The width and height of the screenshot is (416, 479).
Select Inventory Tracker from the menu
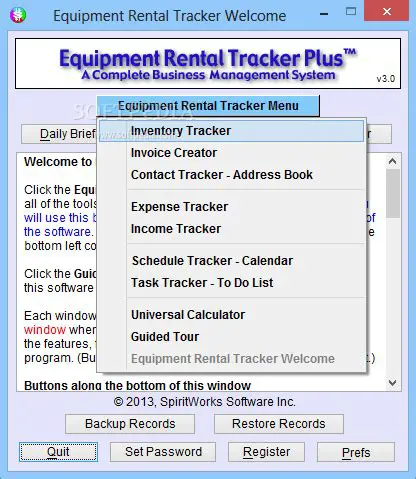(x=231, y=131)
